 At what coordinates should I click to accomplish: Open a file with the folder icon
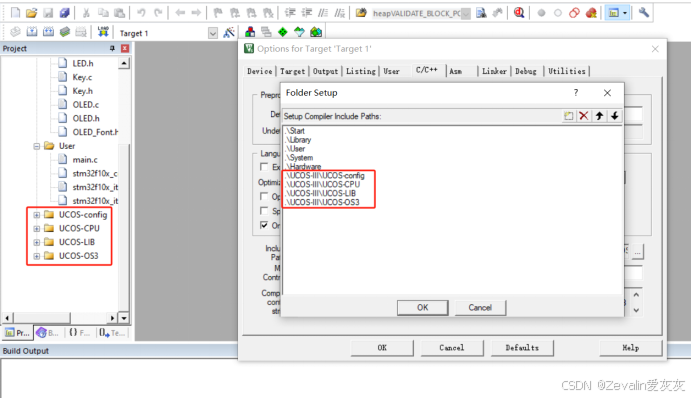31,13
